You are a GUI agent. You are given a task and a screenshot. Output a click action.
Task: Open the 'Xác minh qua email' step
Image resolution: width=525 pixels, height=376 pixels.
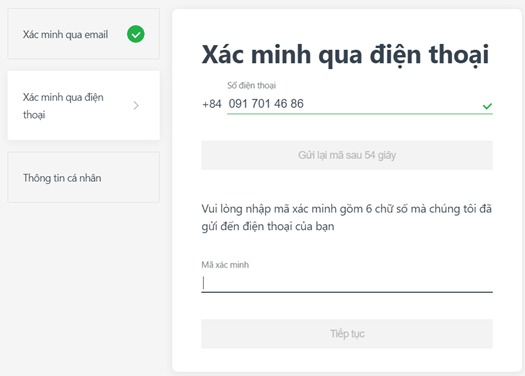(83, 34)
